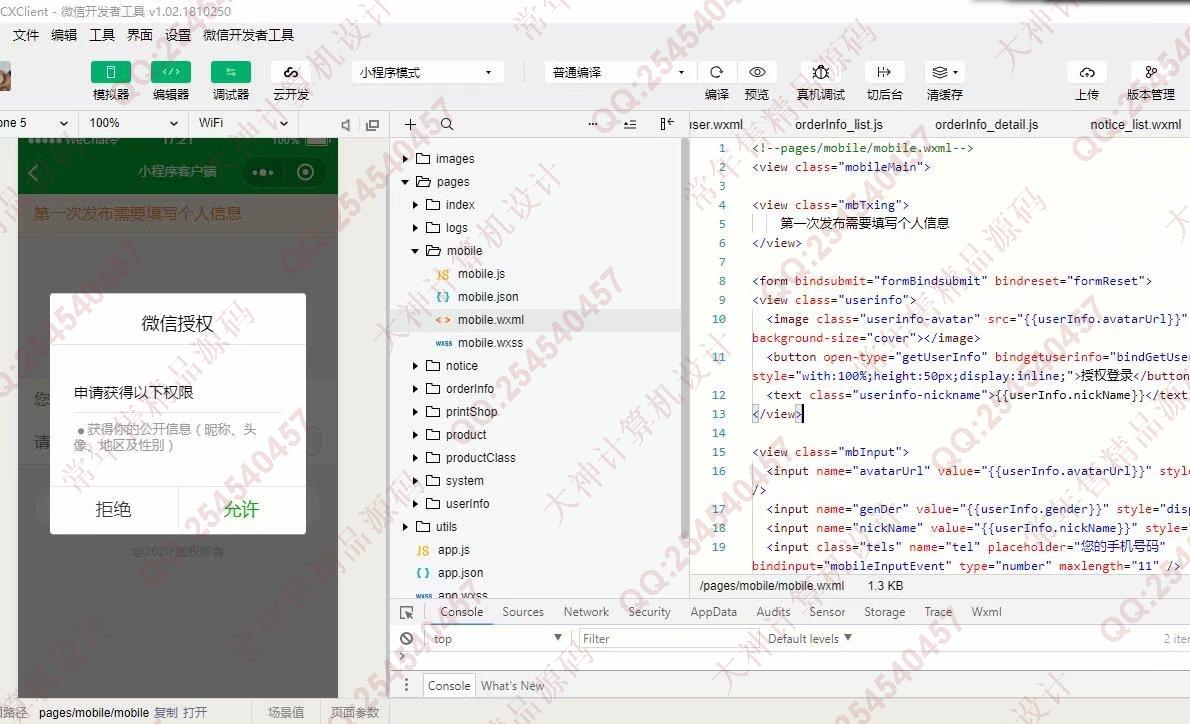Open version management (版本管理)
Viewport: 1190px width, 724px height.
point(1151,72)
